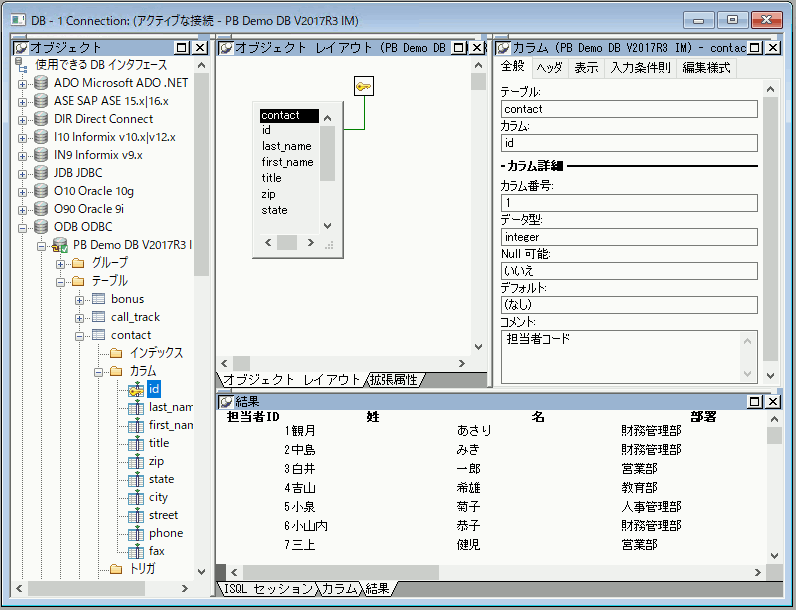Collapse the カラム folder node

[99, 371]
